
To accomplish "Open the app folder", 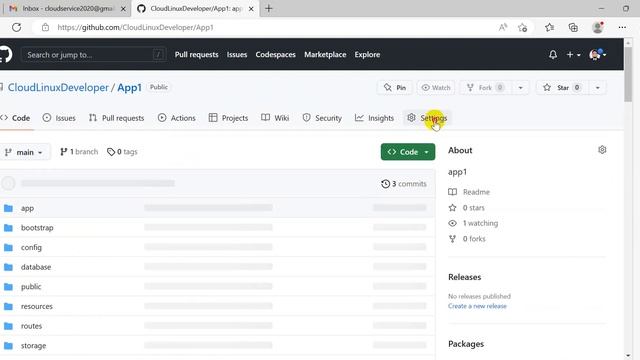I will click(27, 208).
